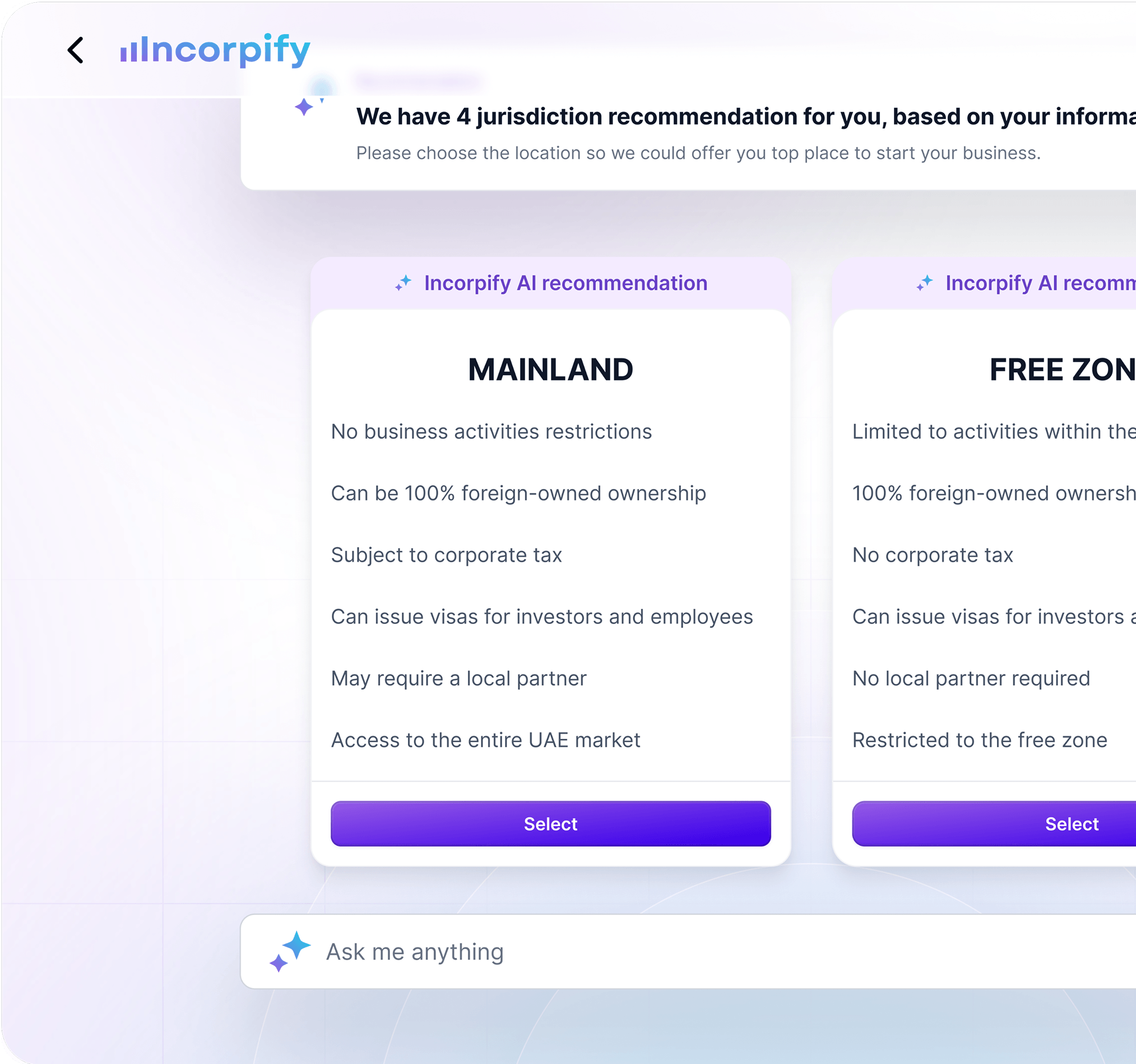Screen dimensions: 1136x1064
Task: Click "May require a local partner" text
Action: click(458, 679)
